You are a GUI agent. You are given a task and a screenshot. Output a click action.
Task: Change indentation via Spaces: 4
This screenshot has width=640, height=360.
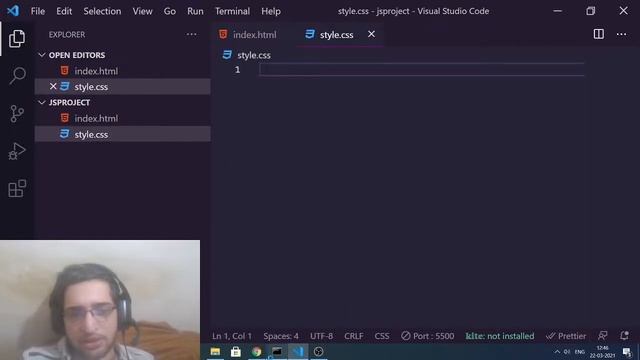(x=281, y=336)
